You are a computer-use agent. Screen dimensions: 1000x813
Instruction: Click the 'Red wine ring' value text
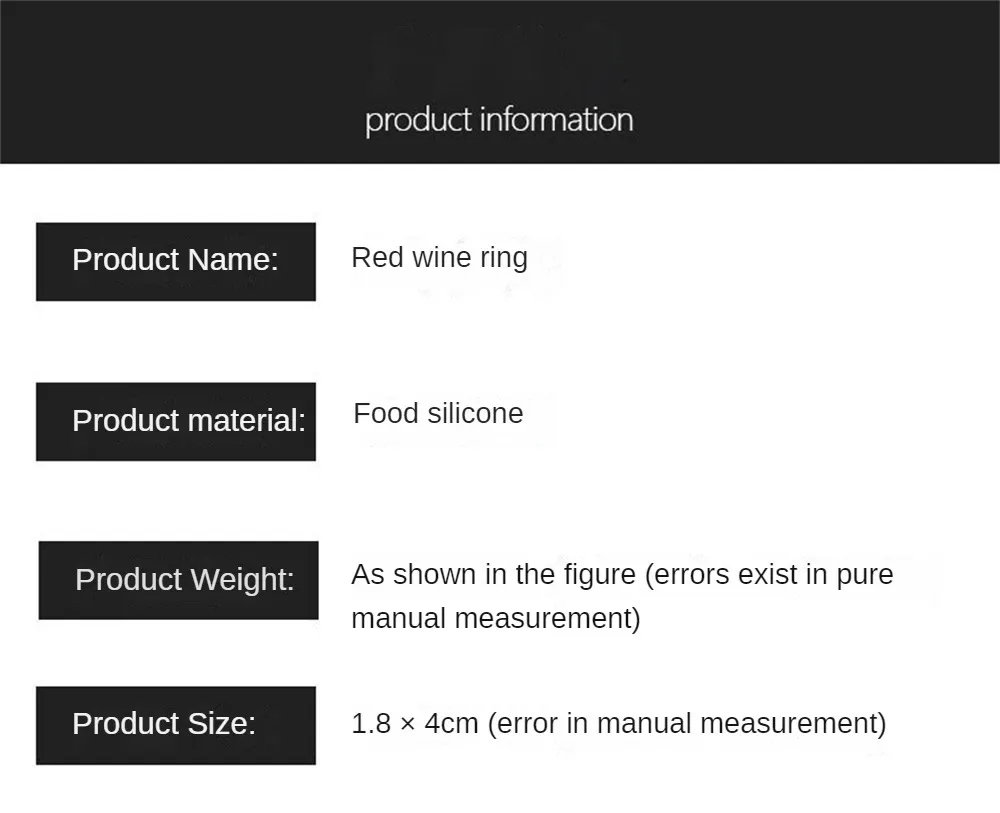[x=439, y=258]
